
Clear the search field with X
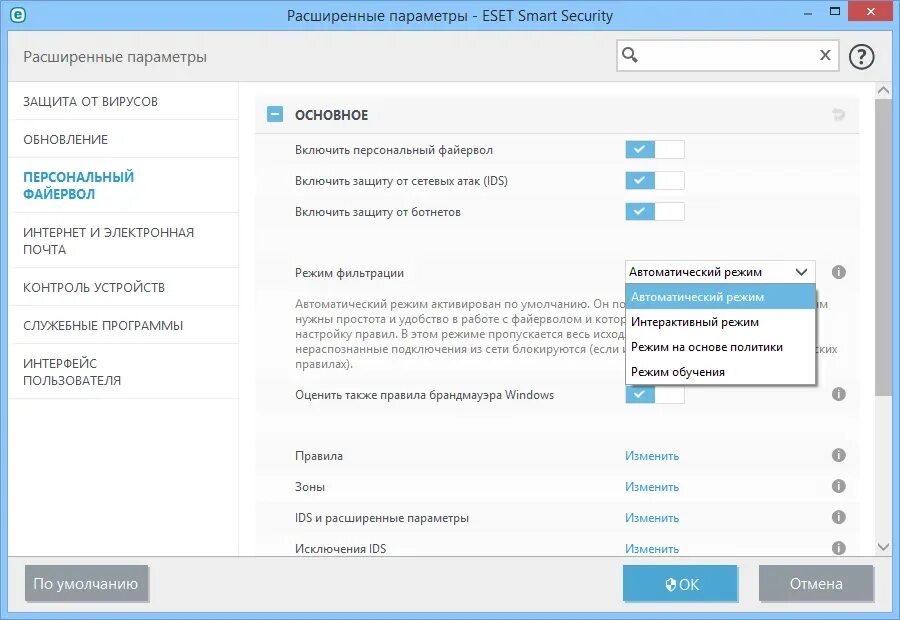coord(825,55)
